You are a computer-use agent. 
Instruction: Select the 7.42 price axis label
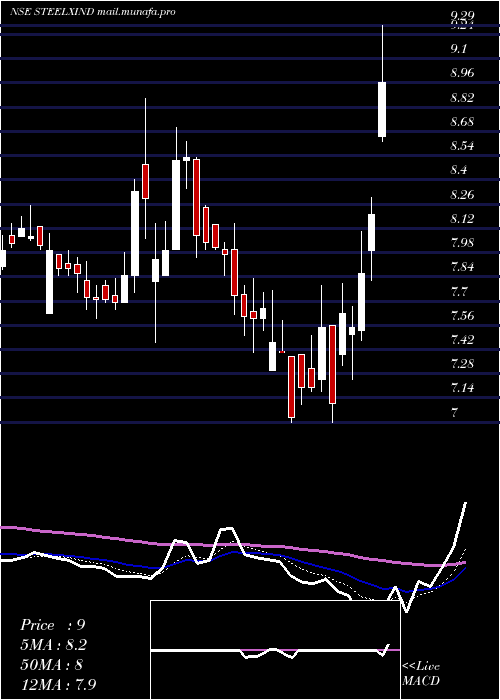(x=462, y=340)
